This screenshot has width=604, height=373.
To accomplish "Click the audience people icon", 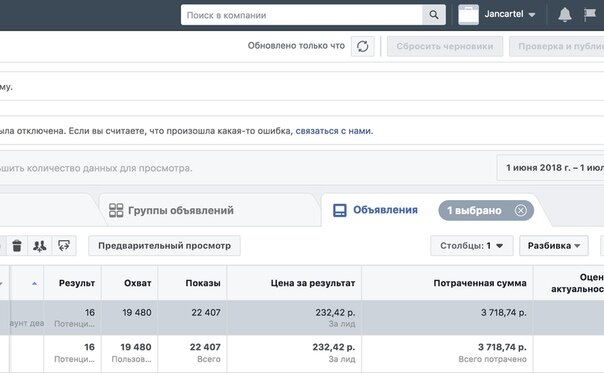I will pos(40,245).
